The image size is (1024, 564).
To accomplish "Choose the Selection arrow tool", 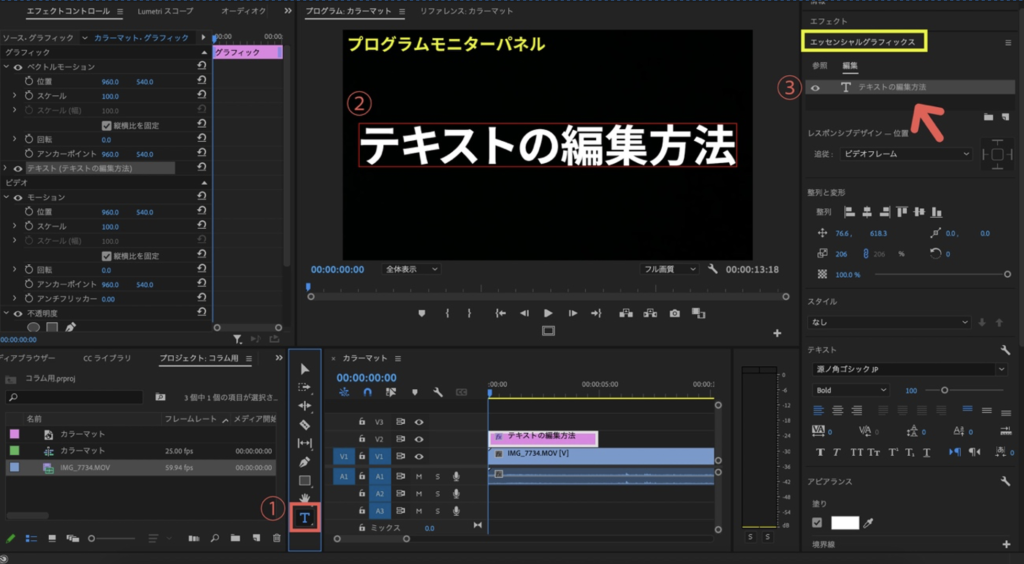I will click(x=305, y=369).
